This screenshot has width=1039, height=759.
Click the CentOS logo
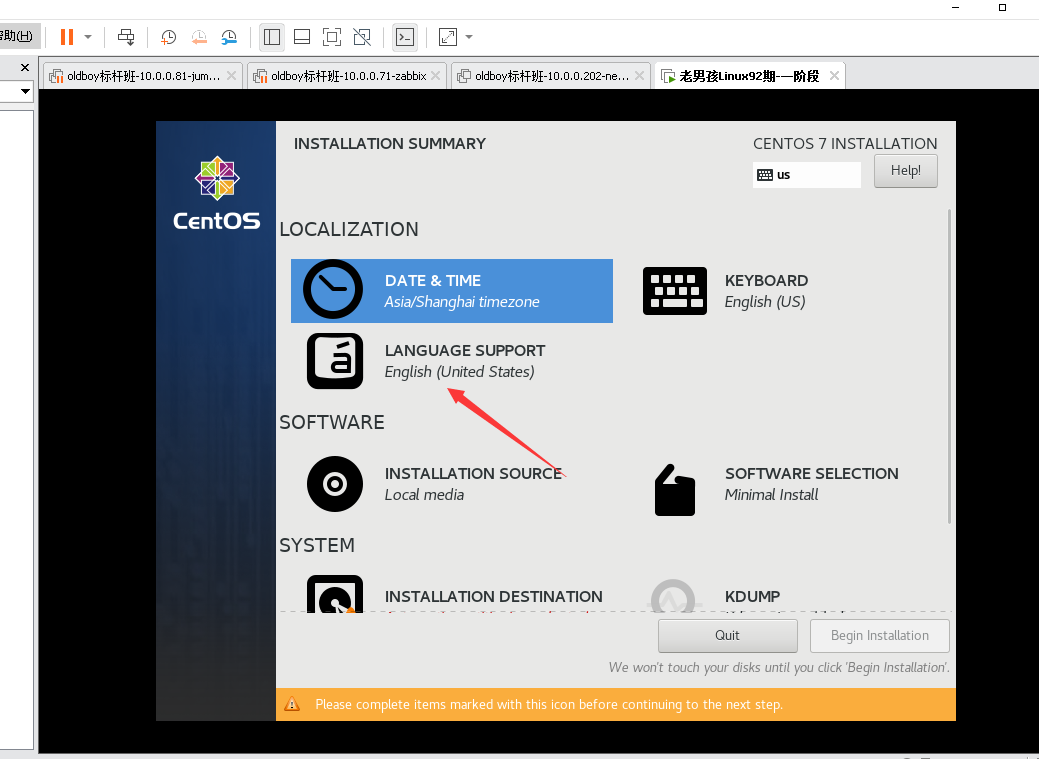click(x=216, y=194)
